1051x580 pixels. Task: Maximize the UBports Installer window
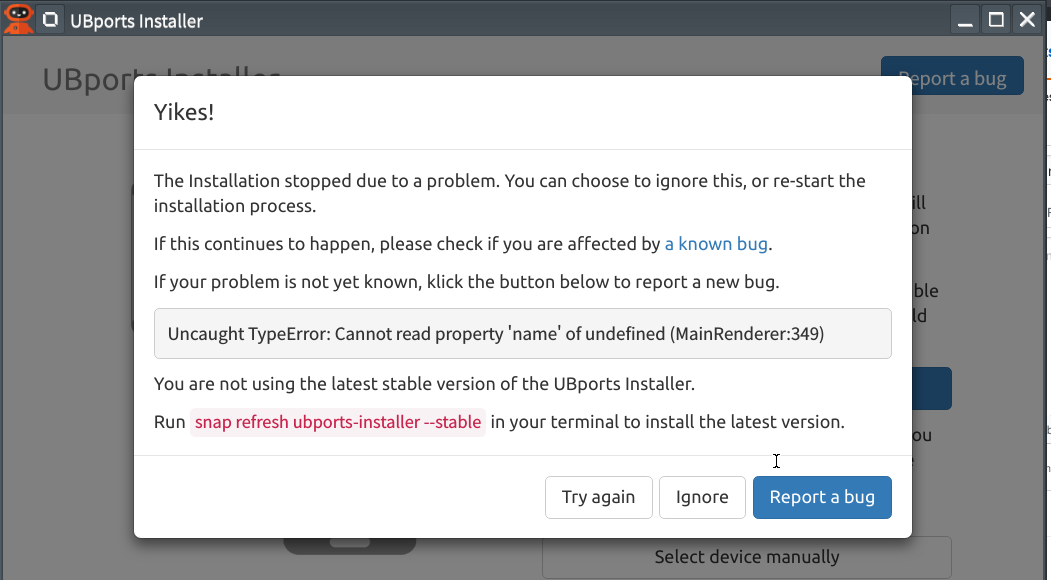pyautogui.click(x=995, y=18)
